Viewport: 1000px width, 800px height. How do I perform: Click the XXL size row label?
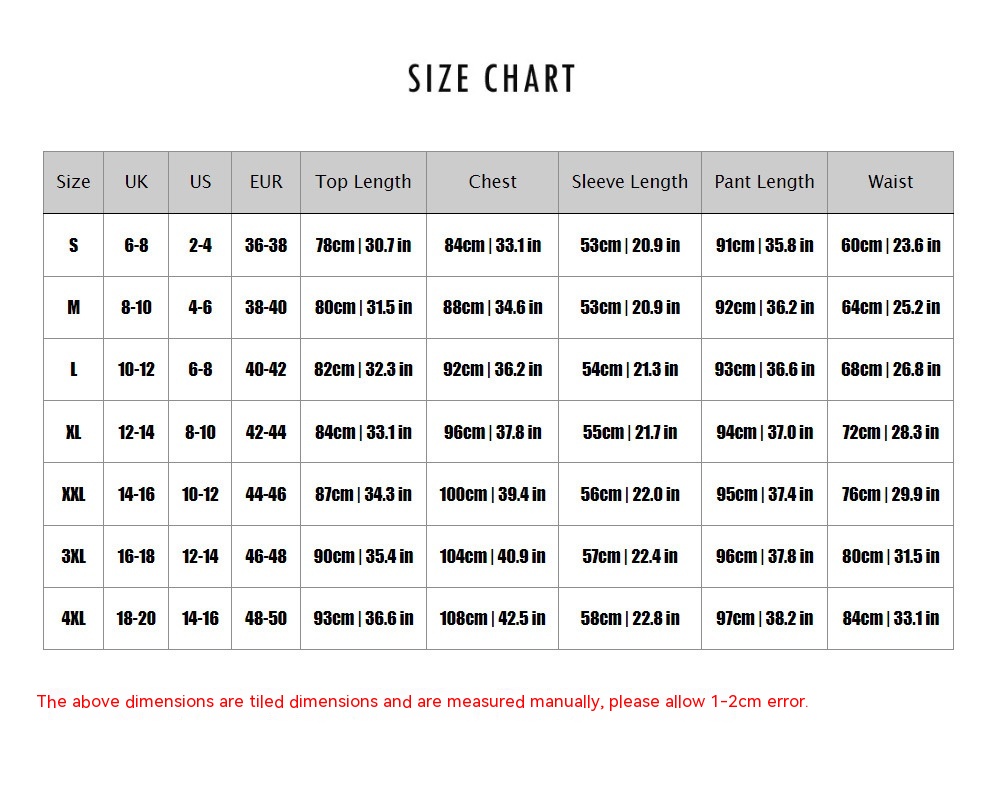pyautogui.click(x=73, y=494)
